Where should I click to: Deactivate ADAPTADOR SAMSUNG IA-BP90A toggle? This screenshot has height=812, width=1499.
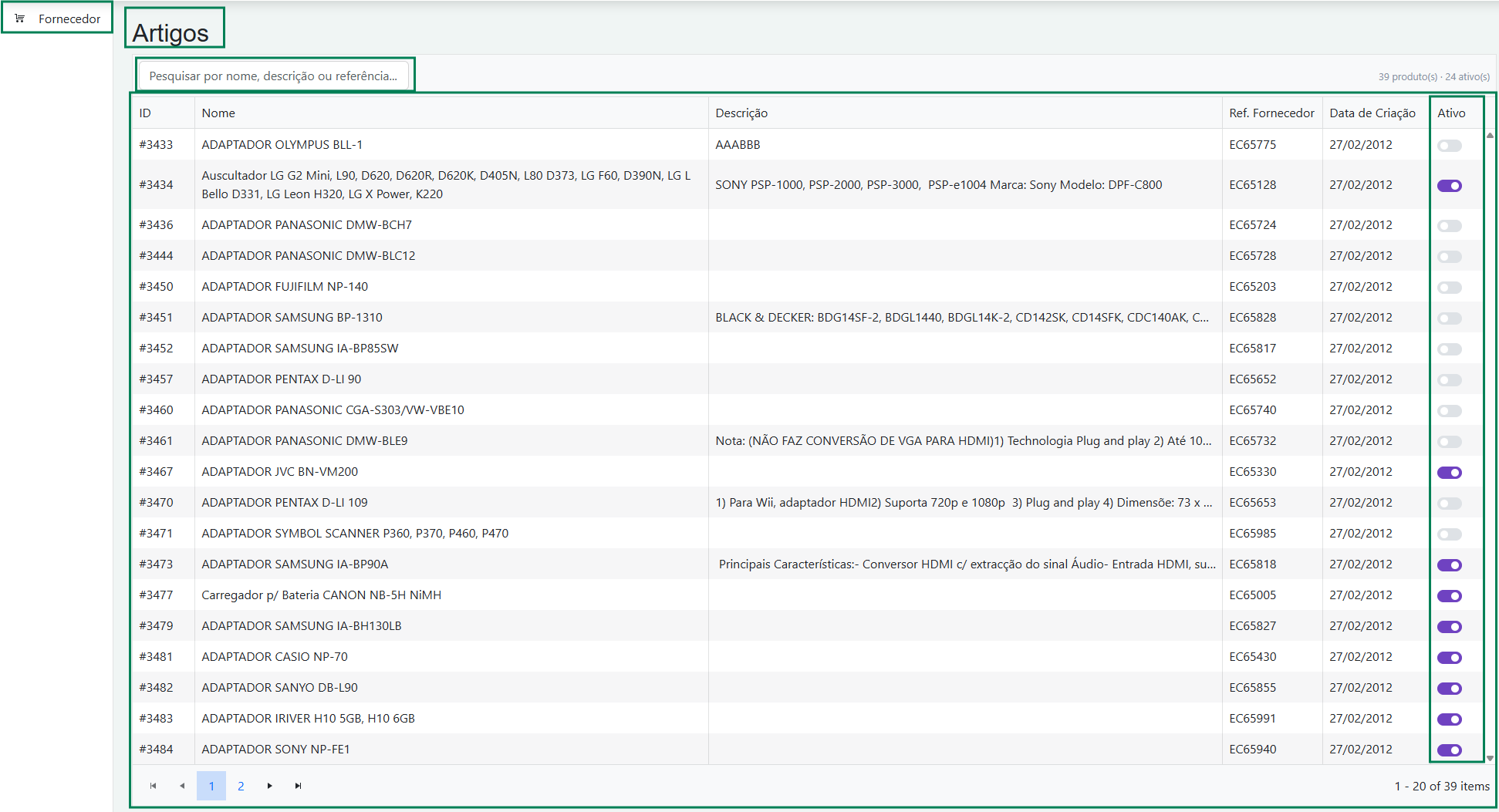click(x=1449, y=565)
